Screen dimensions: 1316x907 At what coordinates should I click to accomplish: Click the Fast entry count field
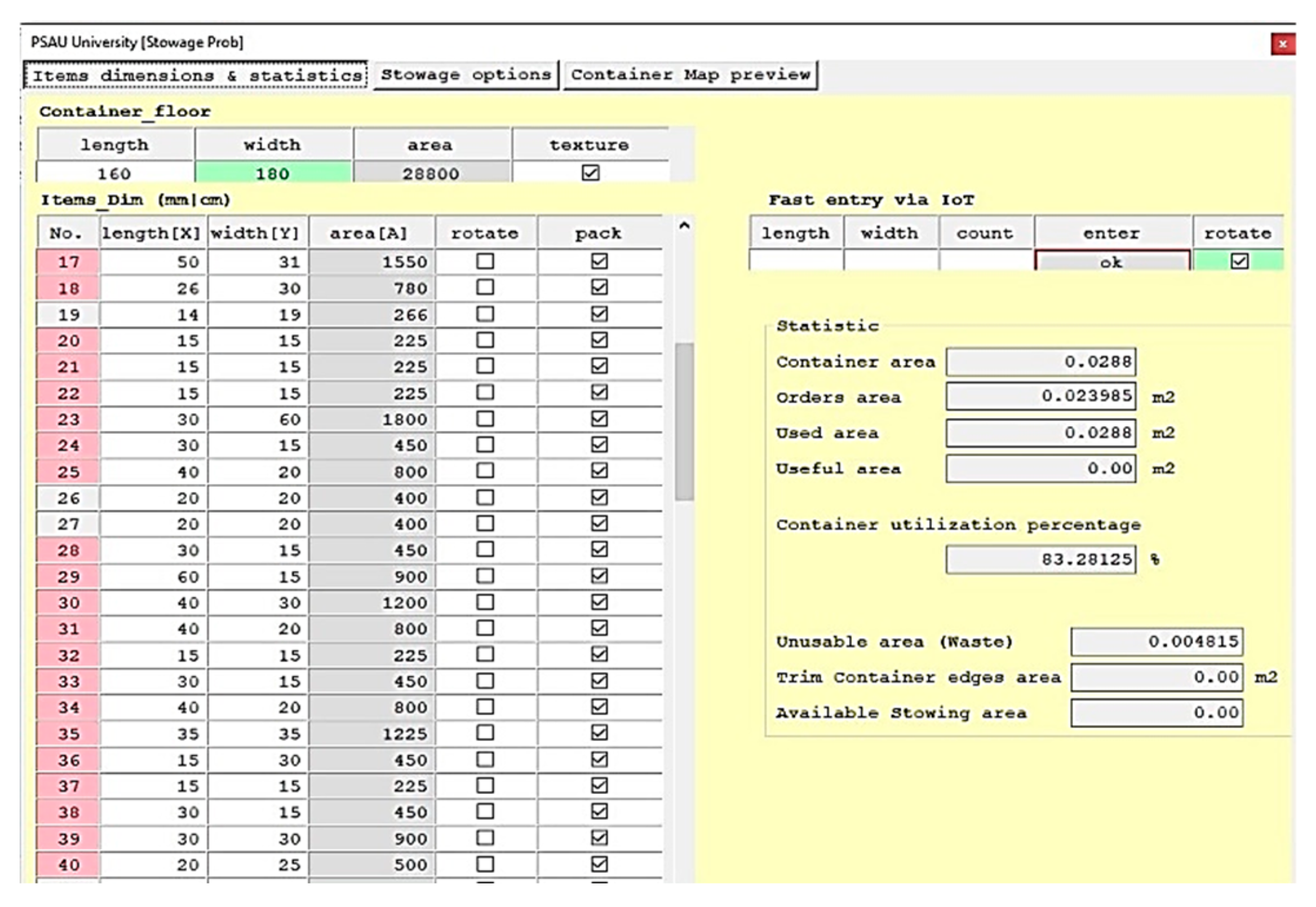tap(985, 261)
